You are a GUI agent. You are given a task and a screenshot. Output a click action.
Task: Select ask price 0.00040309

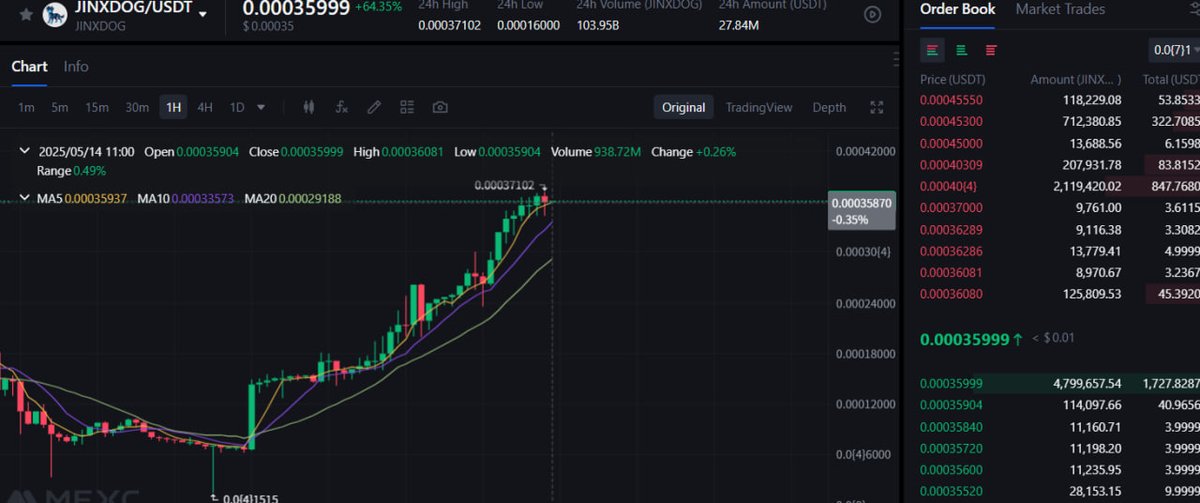951,164
